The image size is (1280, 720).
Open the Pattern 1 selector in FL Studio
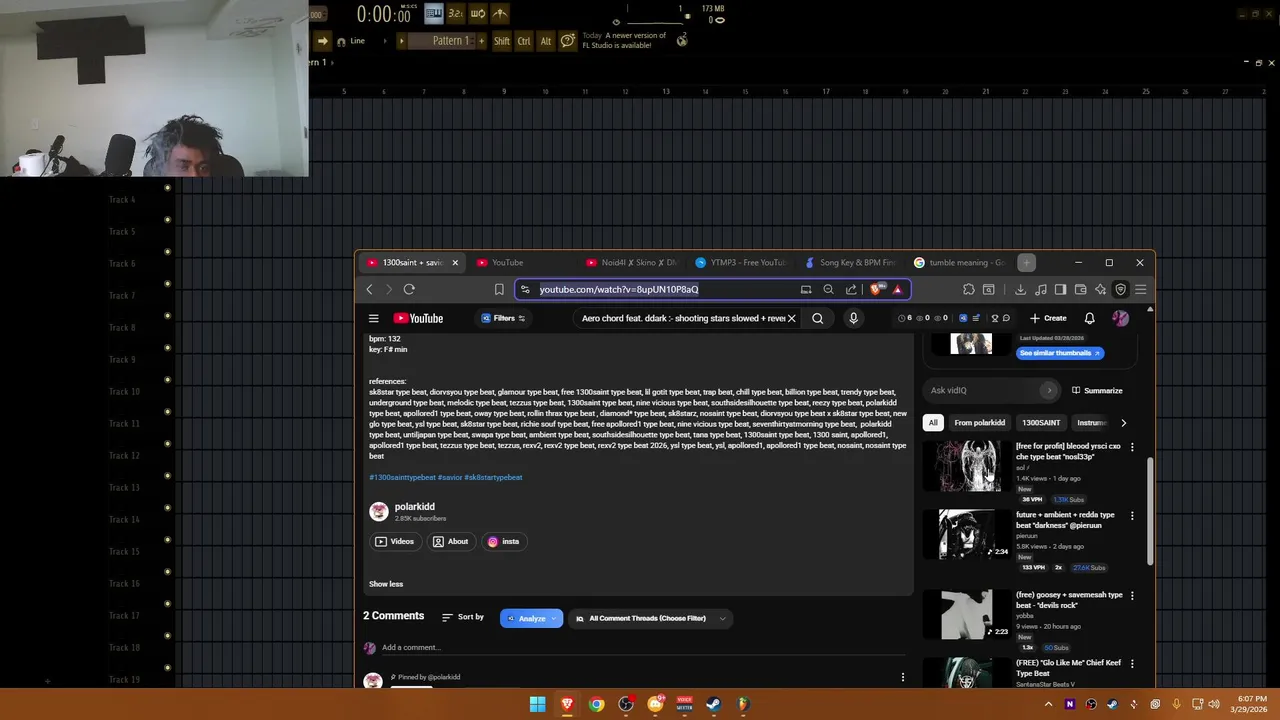pos(450,41)
